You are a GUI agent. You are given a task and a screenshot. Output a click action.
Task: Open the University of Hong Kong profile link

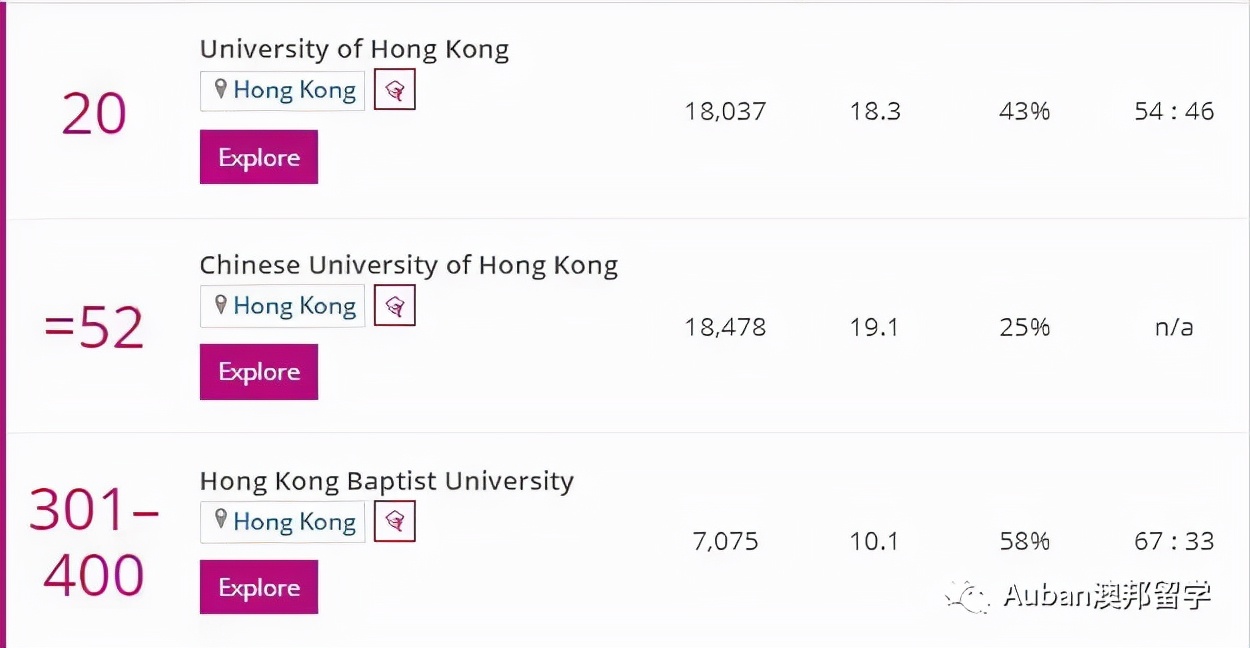coord(354,48)
